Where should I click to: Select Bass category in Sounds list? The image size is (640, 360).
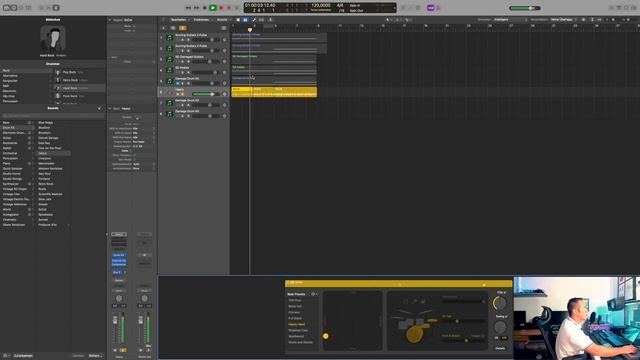coord(18,122)
